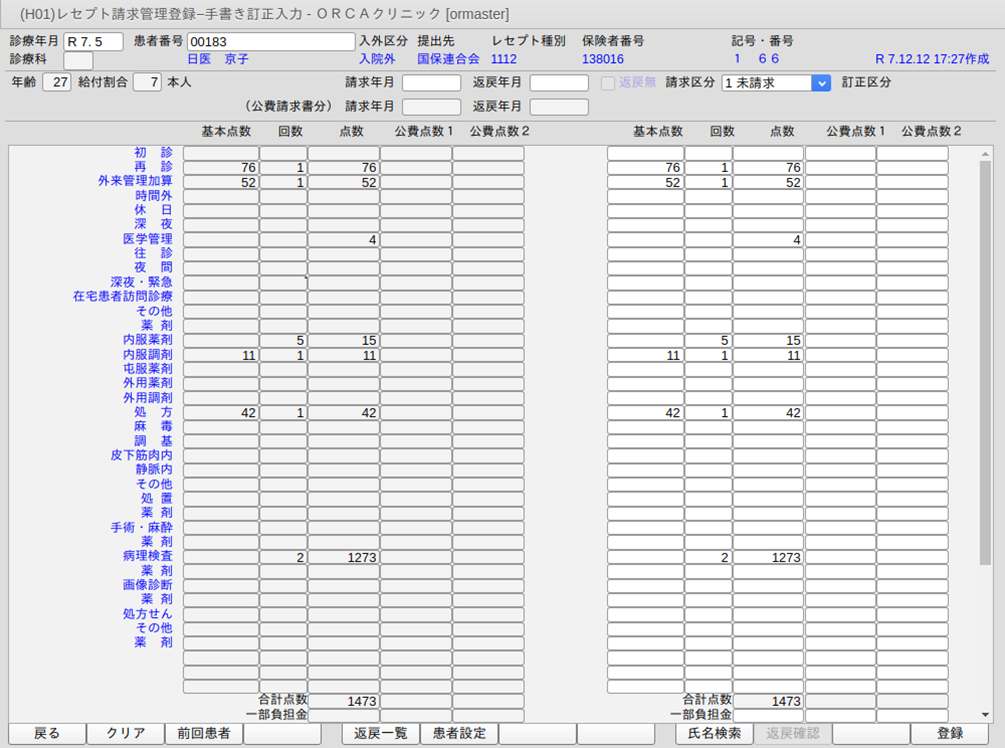Click the top 請求年月 input field

point(431,83)
